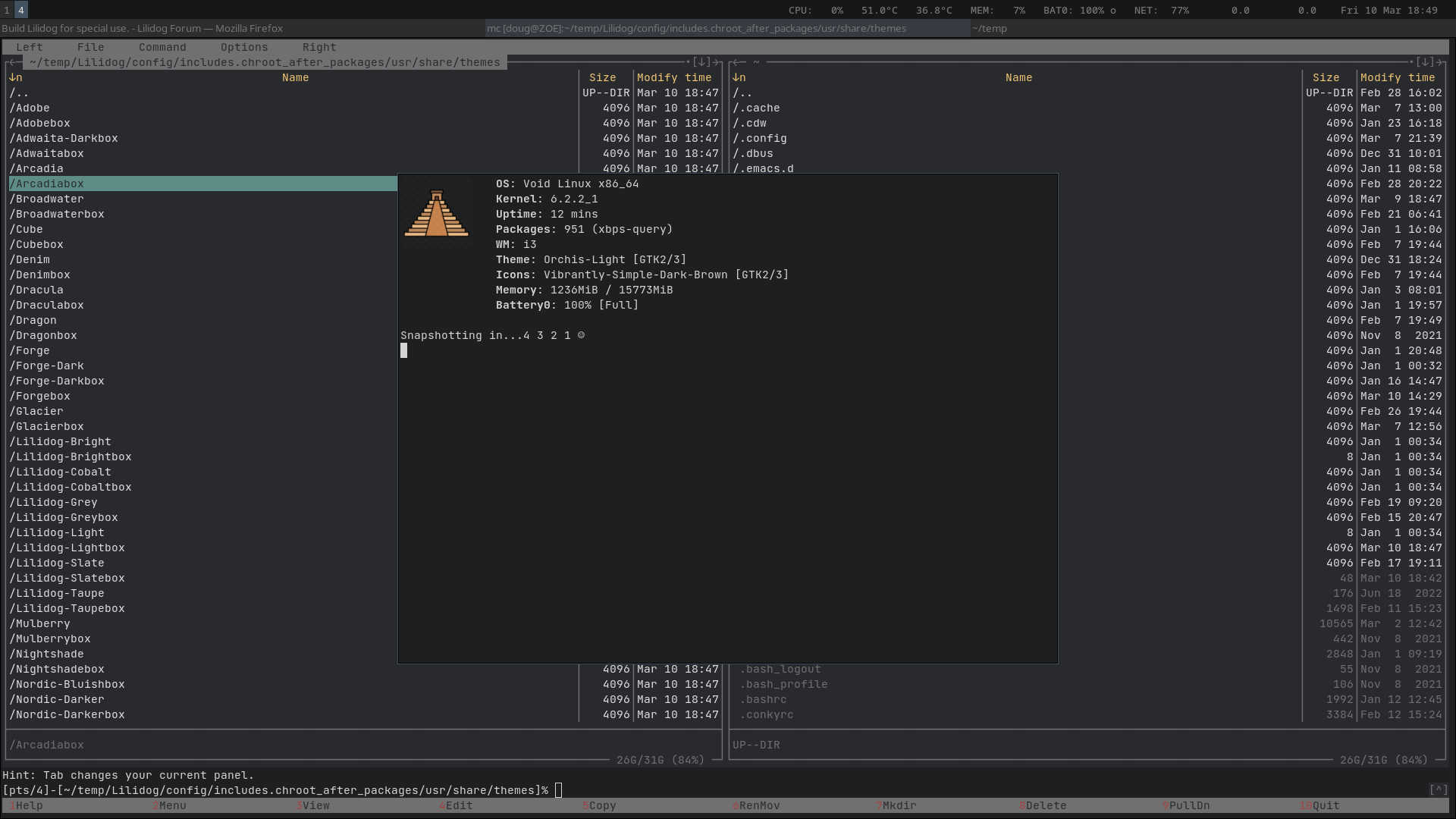
Task: Open the Options menu
Action: click(x=244, y=47)
